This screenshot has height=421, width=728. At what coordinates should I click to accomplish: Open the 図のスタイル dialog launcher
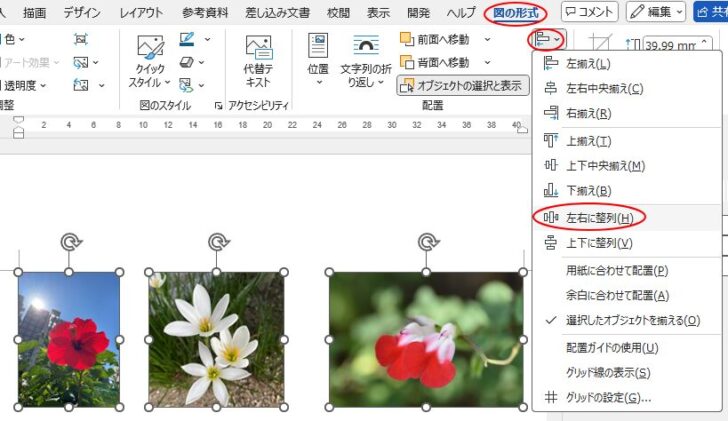click(x=218, y=106)
